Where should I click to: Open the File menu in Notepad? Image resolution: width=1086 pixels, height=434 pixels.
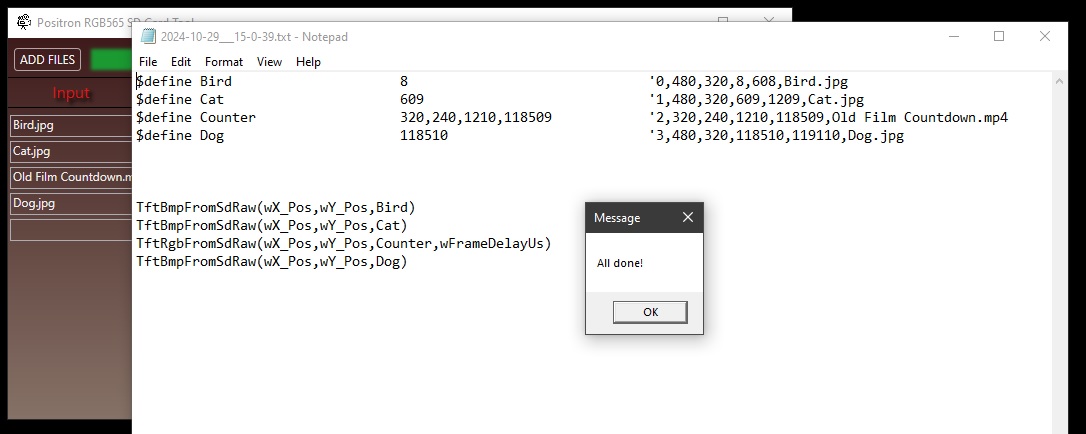click(x=148, y=62)
